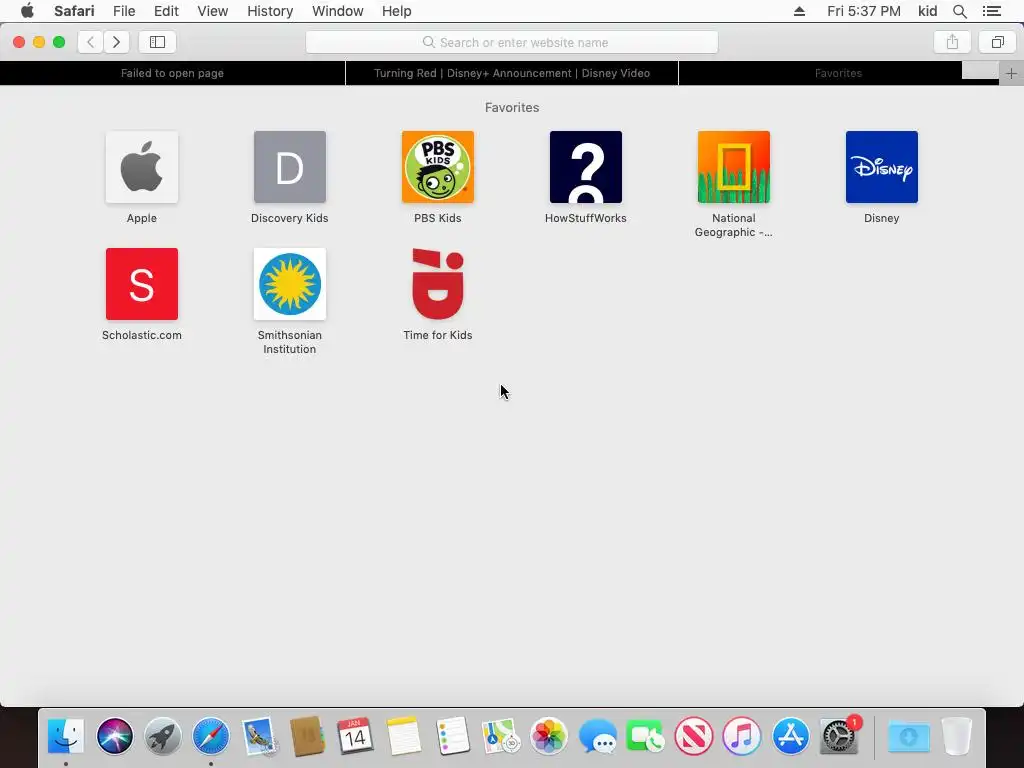The height and width of the screenshot is (768, 1024).
Task: Open the Discovery Kids favorite
Action: pyautogui.click(x=290, y=167)
